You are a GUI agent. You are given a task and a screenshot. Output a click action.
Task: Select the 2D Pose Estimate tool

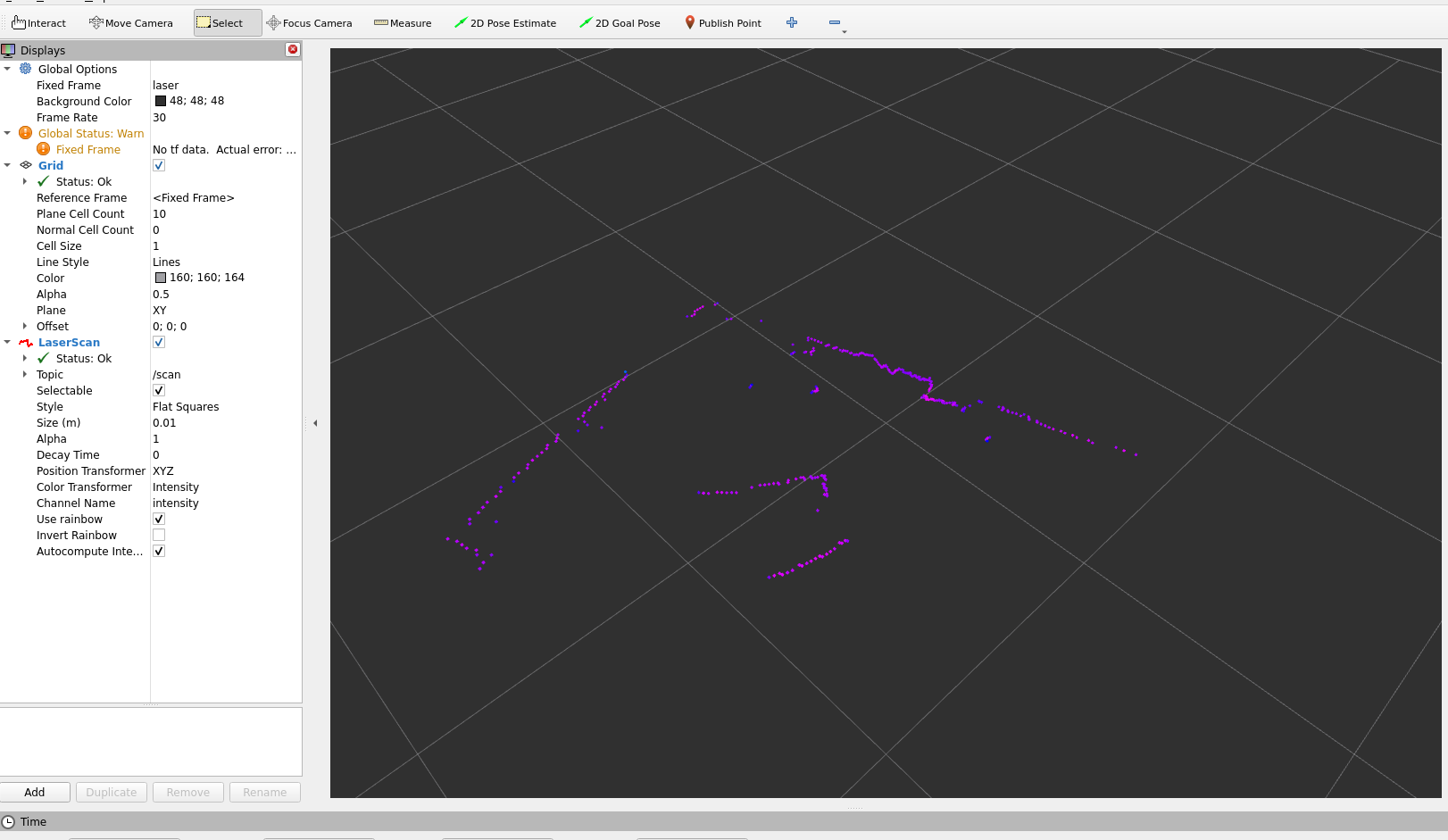click(505, 22)
